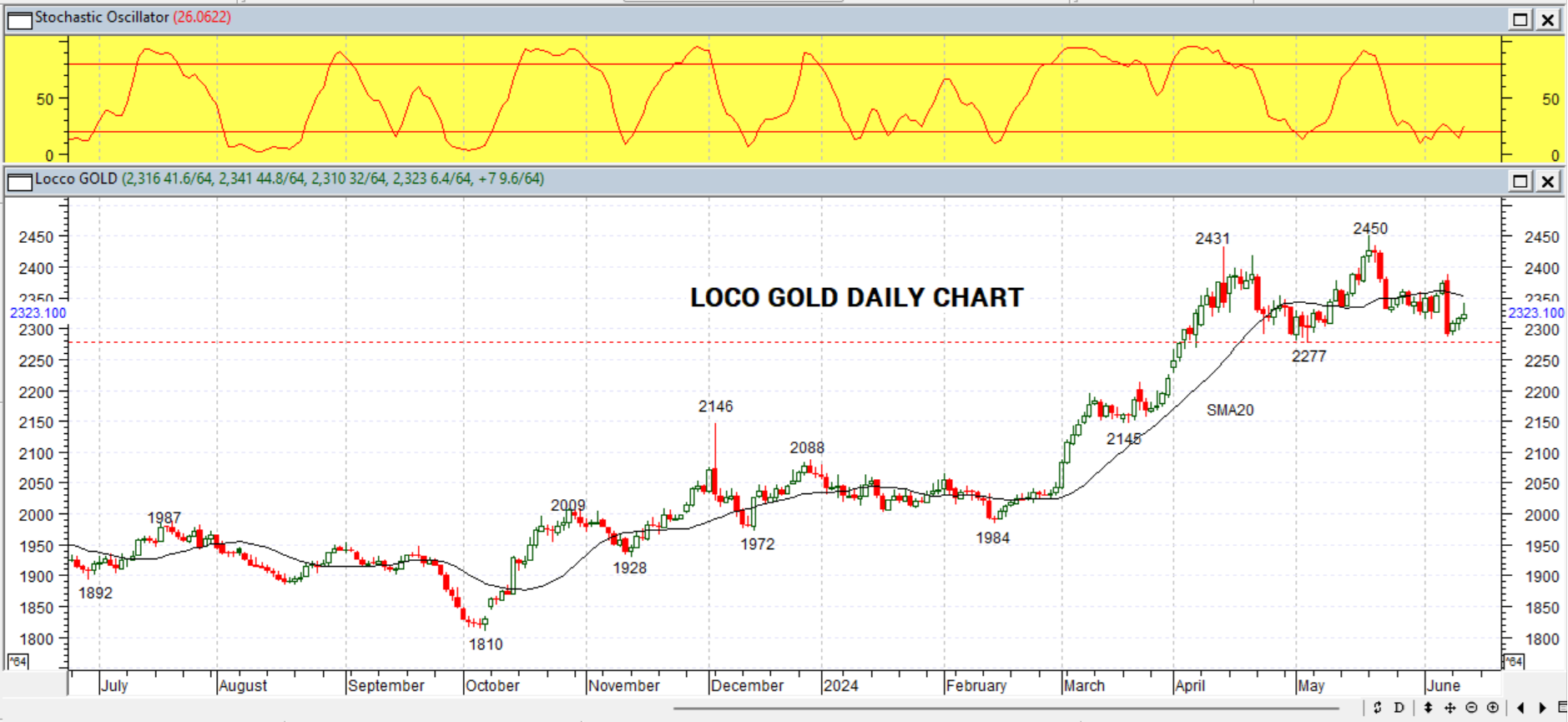Screen dimensions: 1568x722
Task: Click the ^64 scale box beside right price axis
Action: pos(1514,662)
